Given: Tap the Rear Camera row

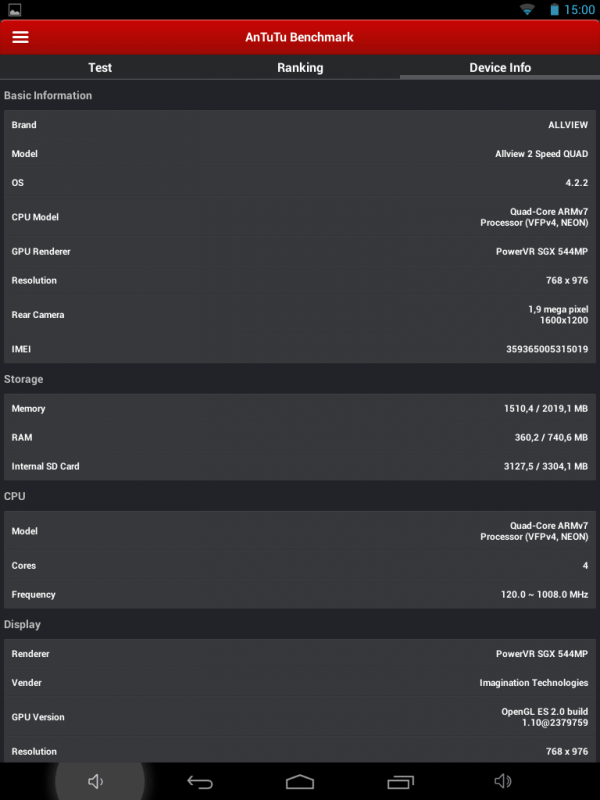Looking at the screenshot, I should (300, 315).
